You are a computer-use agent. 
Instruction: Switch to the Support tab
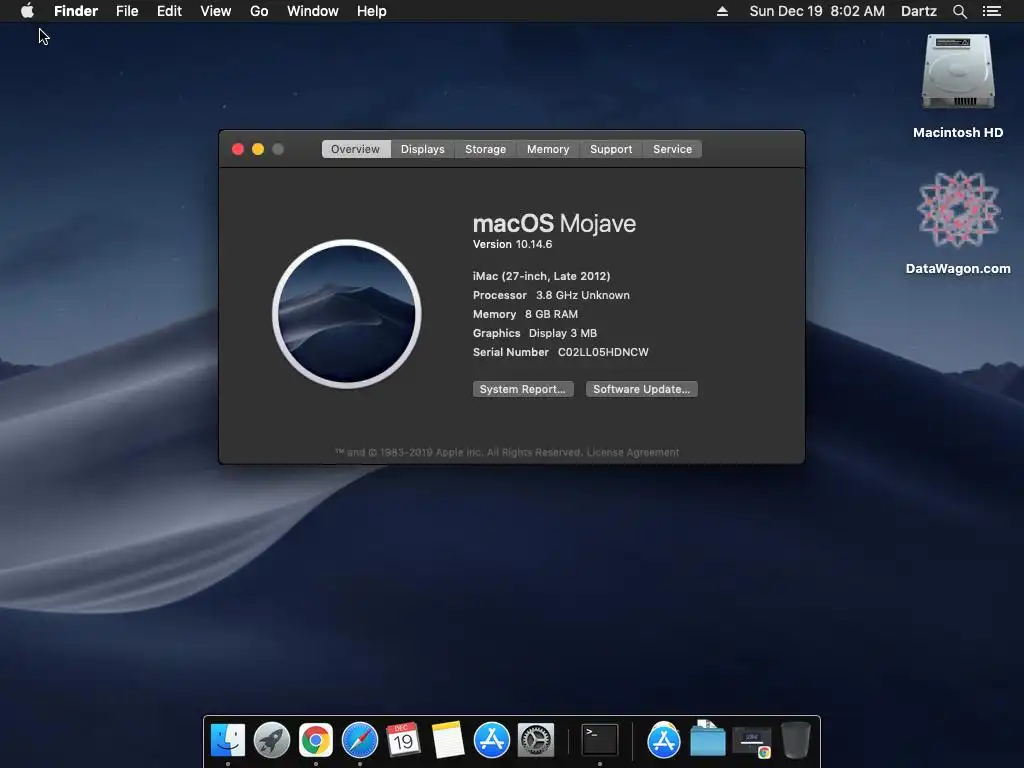pyautogui.click(x=611, y=149)
